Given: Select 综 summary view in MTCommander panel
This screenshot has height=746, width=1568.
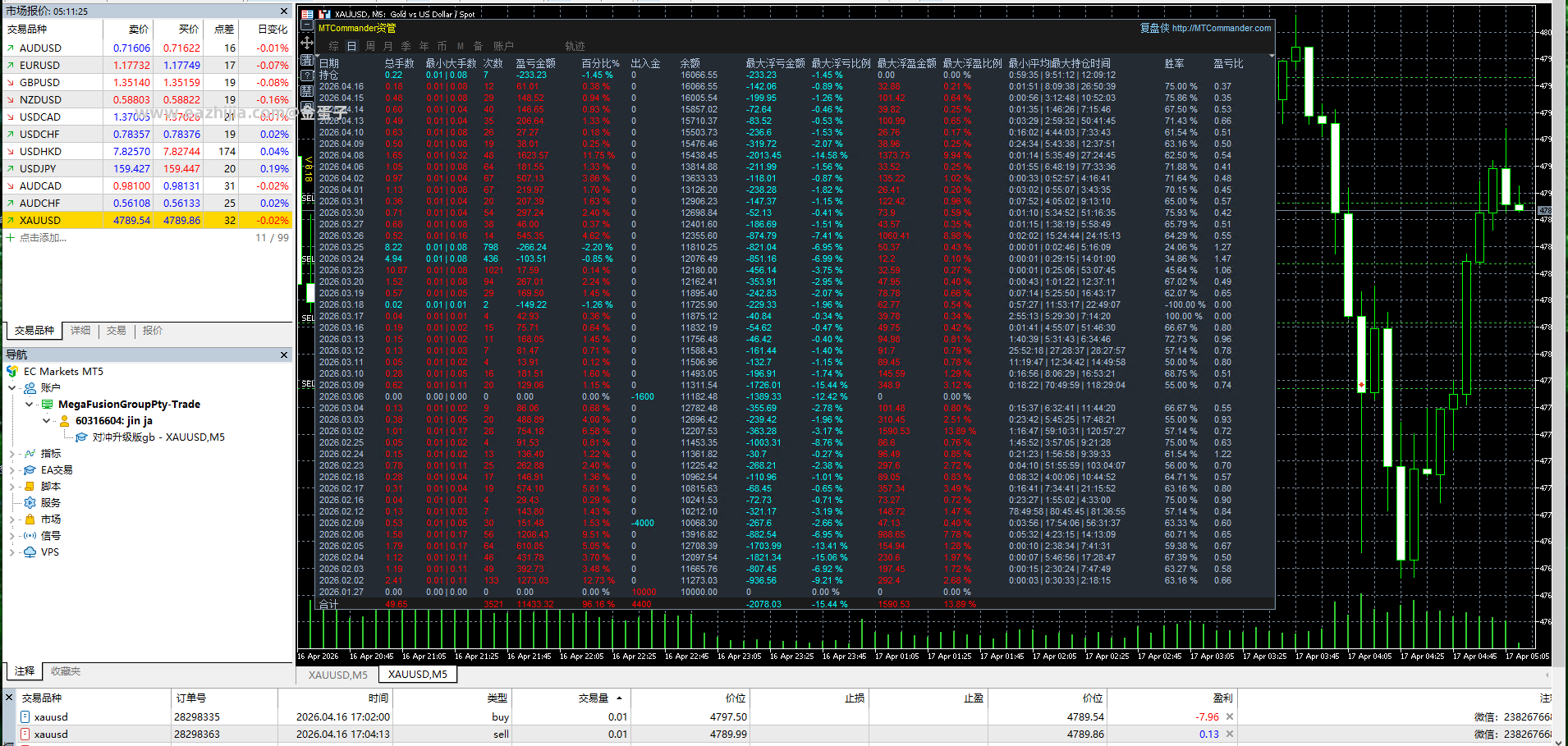Looking at the screenshot, I should click(x=333, y=46).
